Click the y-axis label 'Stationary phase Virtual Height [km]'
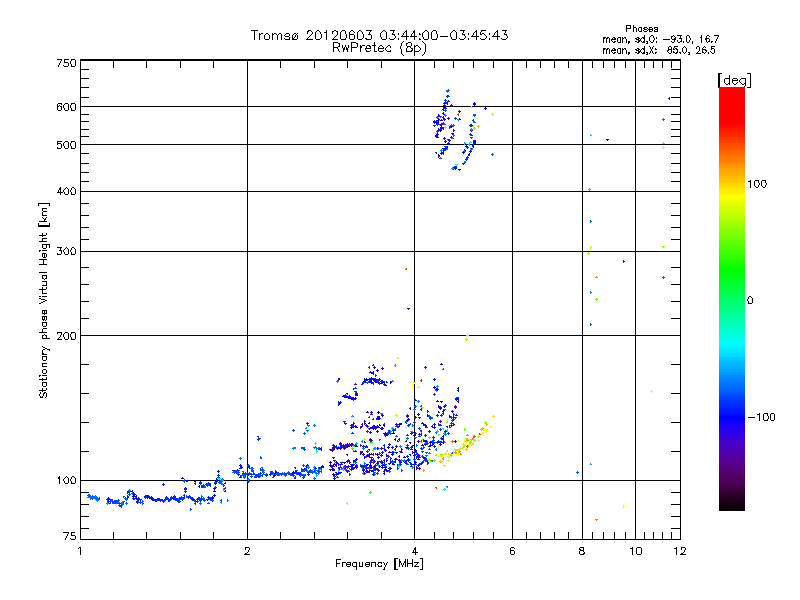800x600 pixels. click(44, 300)
